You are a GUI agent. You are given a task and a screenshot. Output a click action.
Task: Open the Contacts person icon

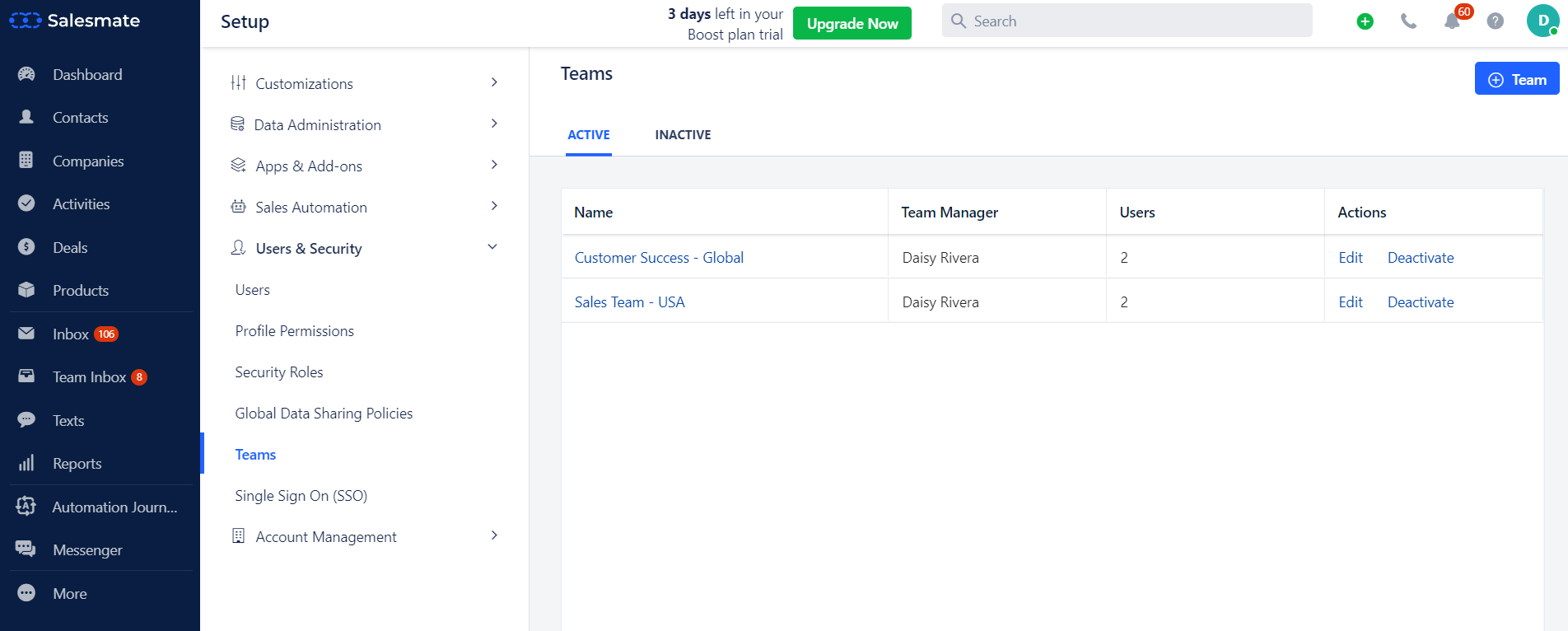pos(26,117)
